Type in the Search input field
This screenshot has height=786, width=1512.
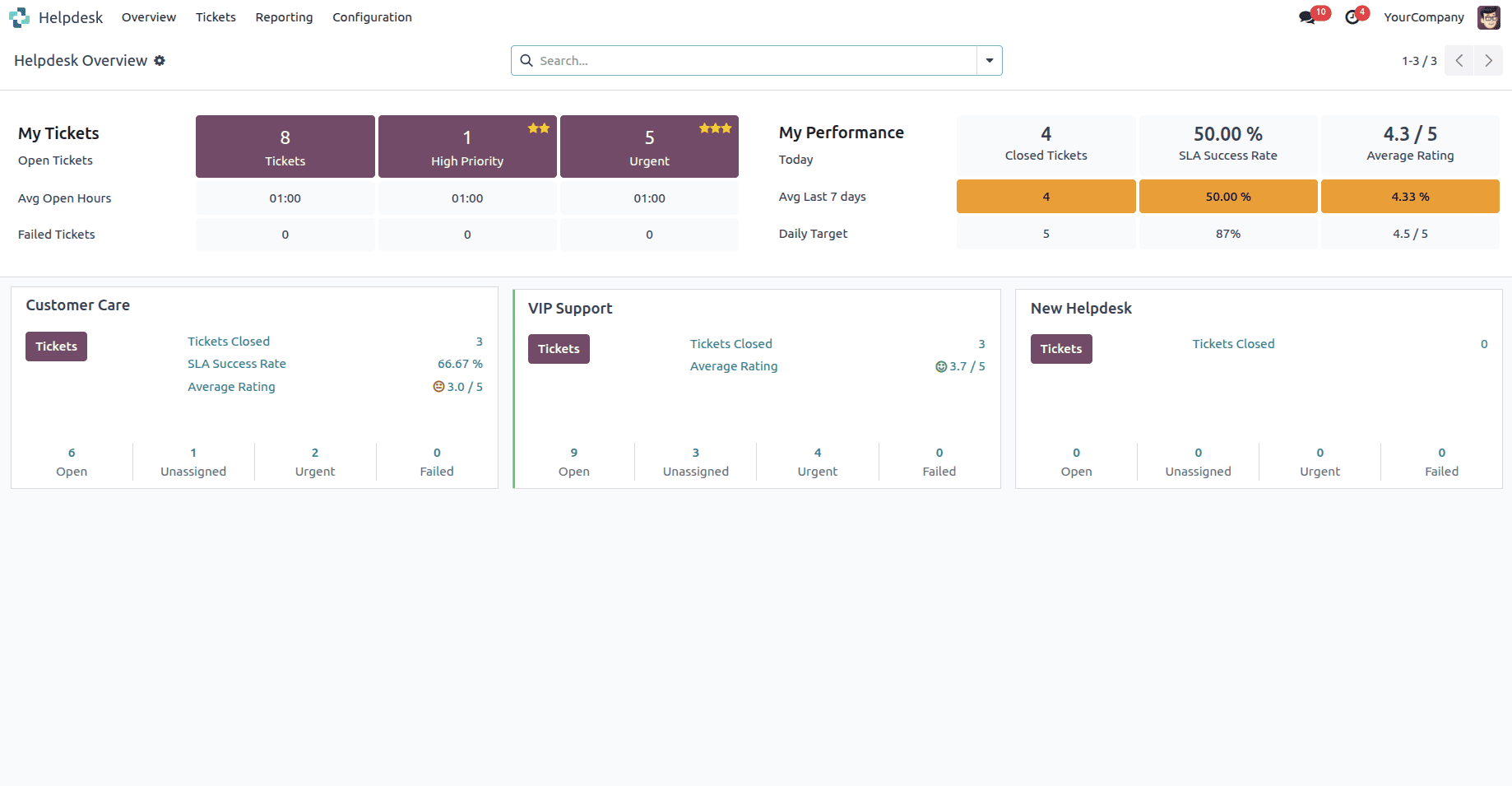click(753, 61)
